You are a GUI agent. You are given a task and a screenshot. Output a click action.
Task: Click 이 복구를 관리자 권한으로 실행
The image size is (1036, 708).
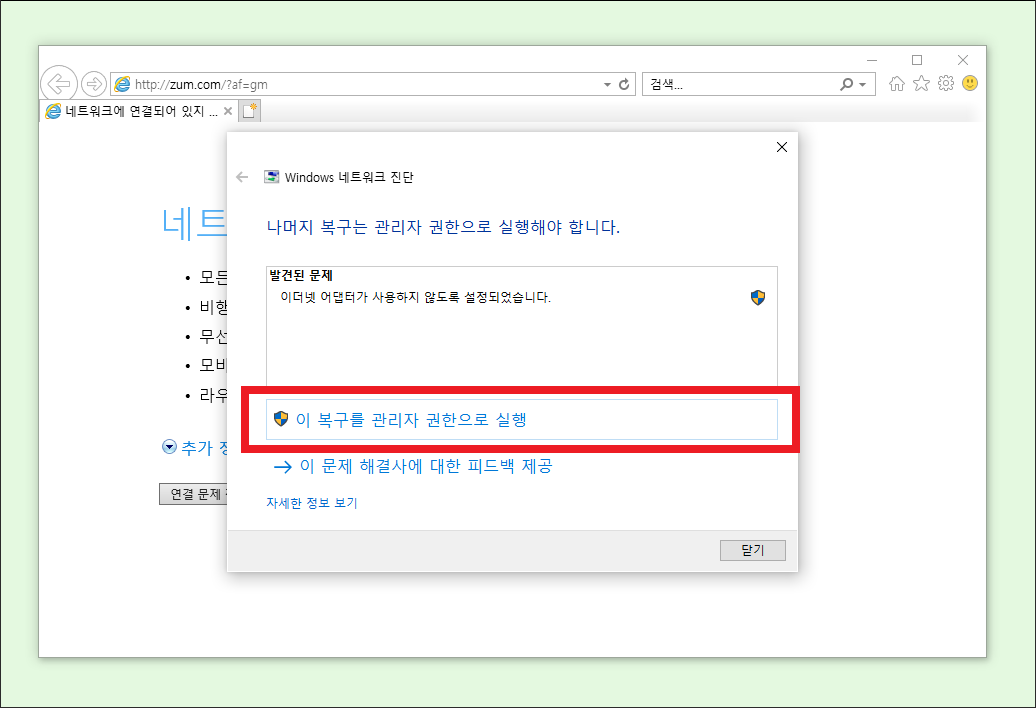pyautogui.click(x=522, y=419)
